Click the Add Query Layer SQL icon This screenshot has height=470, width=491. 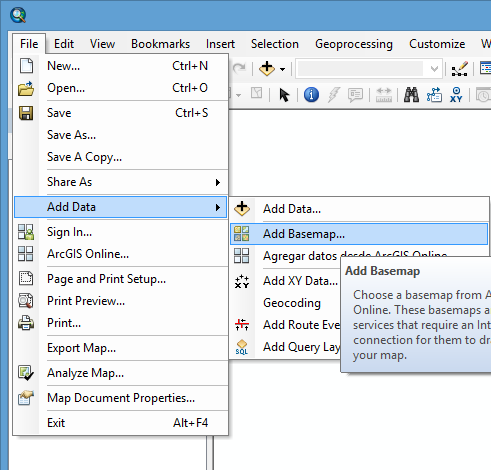242,347
